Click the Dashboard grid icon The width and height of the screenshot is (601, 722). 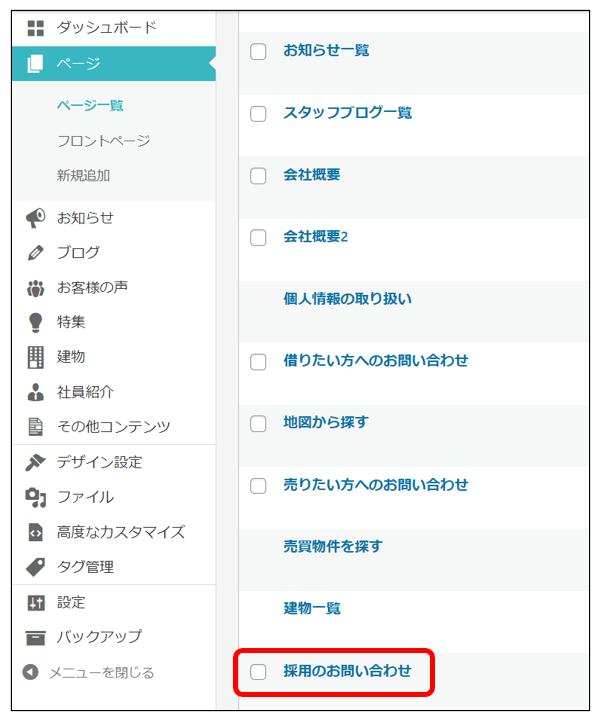point(35,28)
